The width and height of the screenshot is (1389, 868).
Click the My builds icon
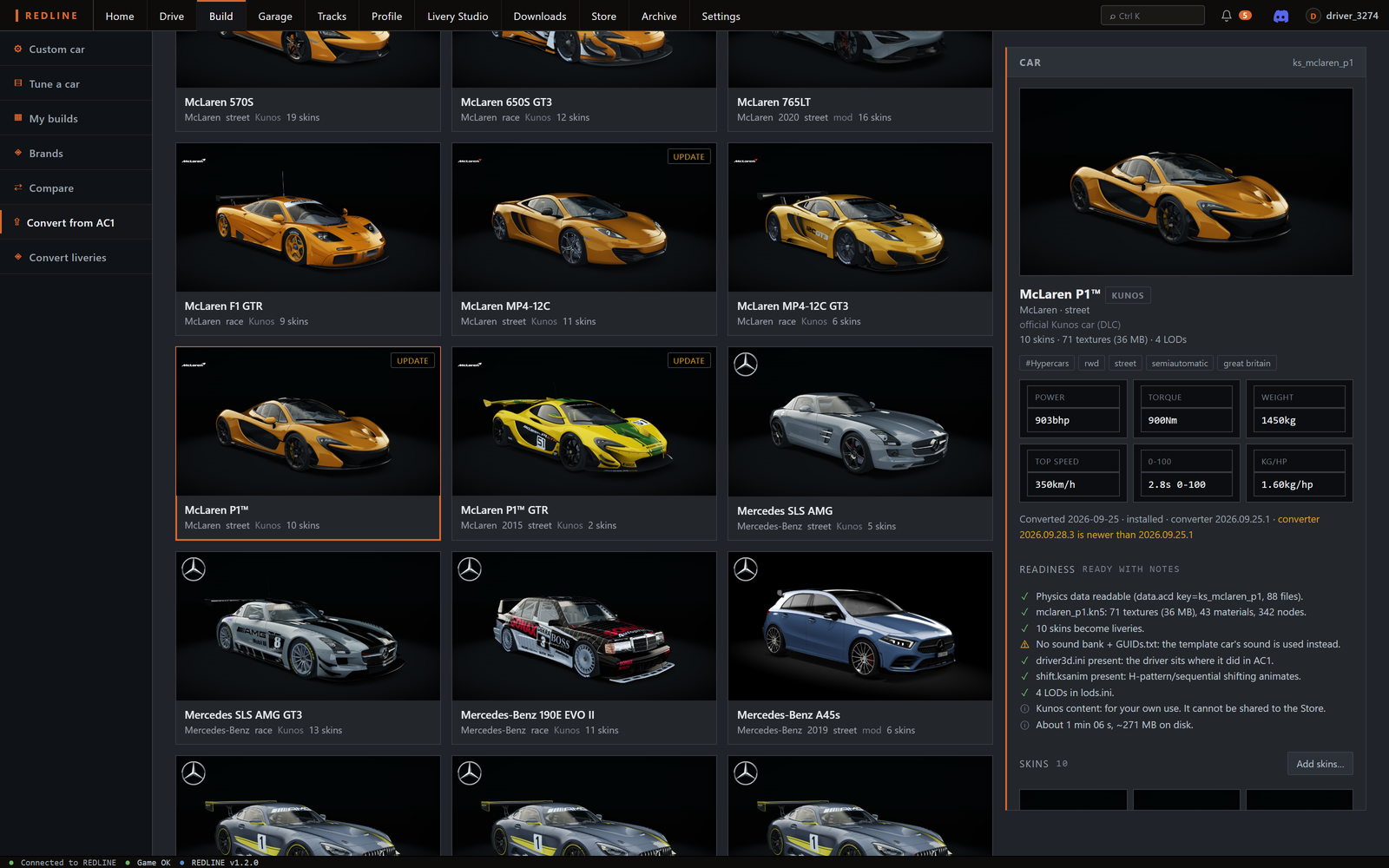[18, 118]
